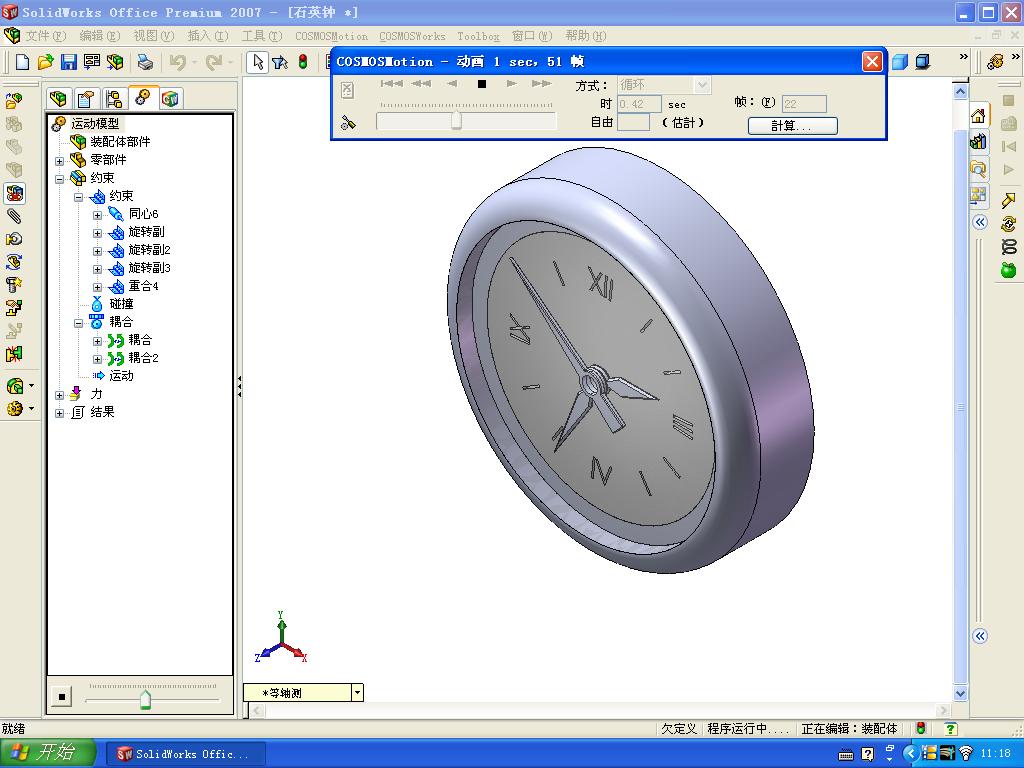Open the 编辑 menu
1024x768 pixels.
click(99, 36)
